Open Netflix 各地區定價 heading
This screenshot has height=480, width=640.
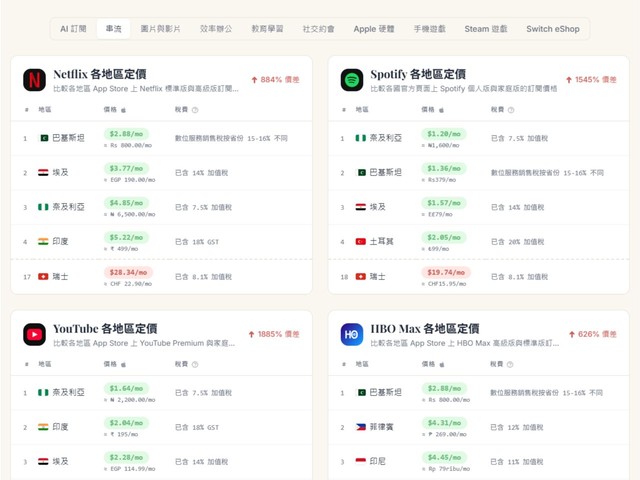pos(100,74)
